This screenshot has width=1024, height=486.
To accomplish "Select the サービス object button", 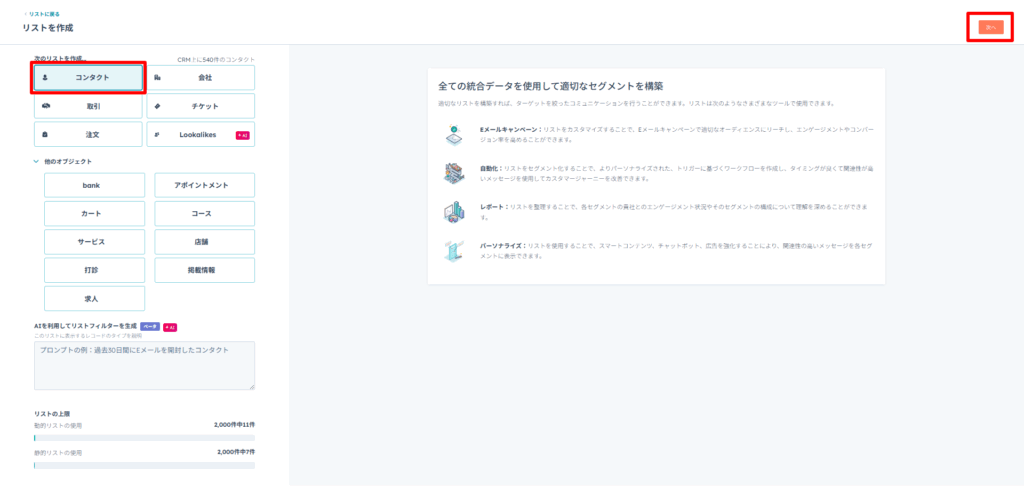I will [x=95, y=242].
